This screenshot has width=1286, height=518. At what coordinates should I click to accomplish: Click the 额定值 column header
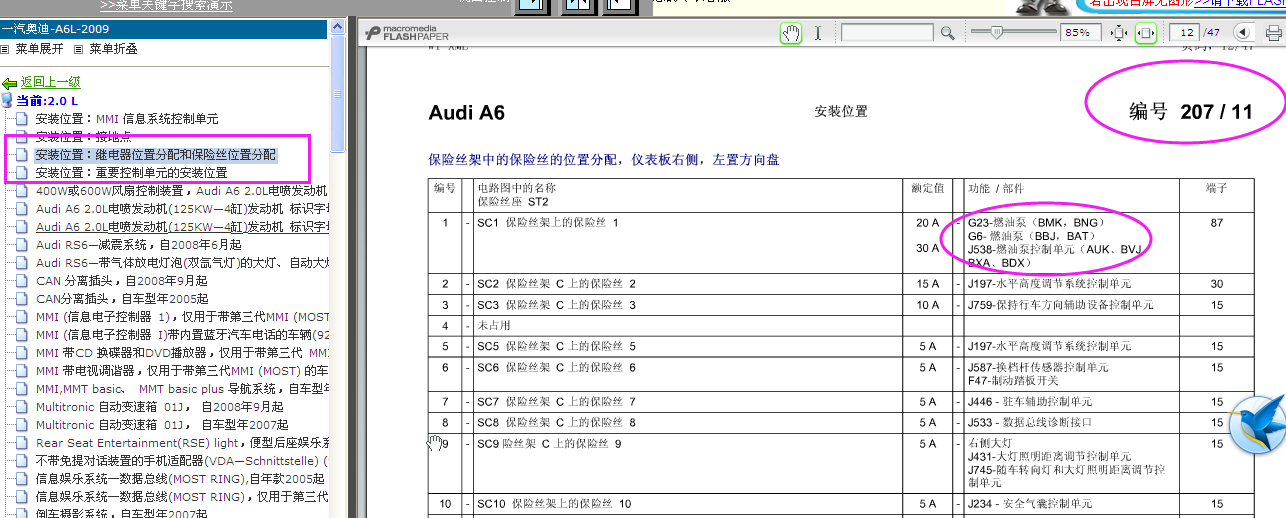pyautogui.click(x=927, y=188)
